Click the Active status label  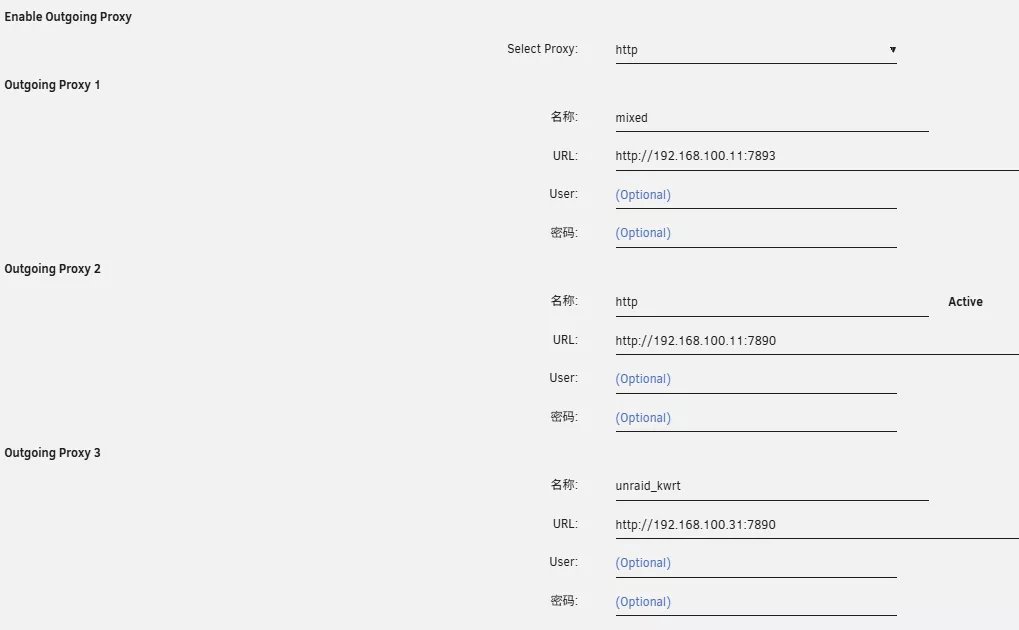click(965, 302)
